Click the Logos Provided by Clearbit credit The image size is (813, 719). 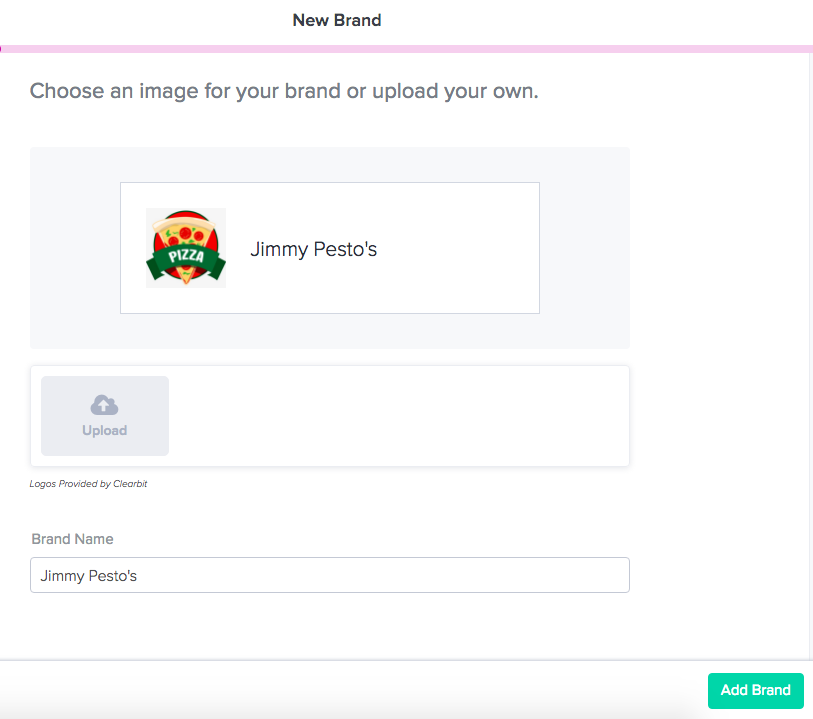[88, 484]
